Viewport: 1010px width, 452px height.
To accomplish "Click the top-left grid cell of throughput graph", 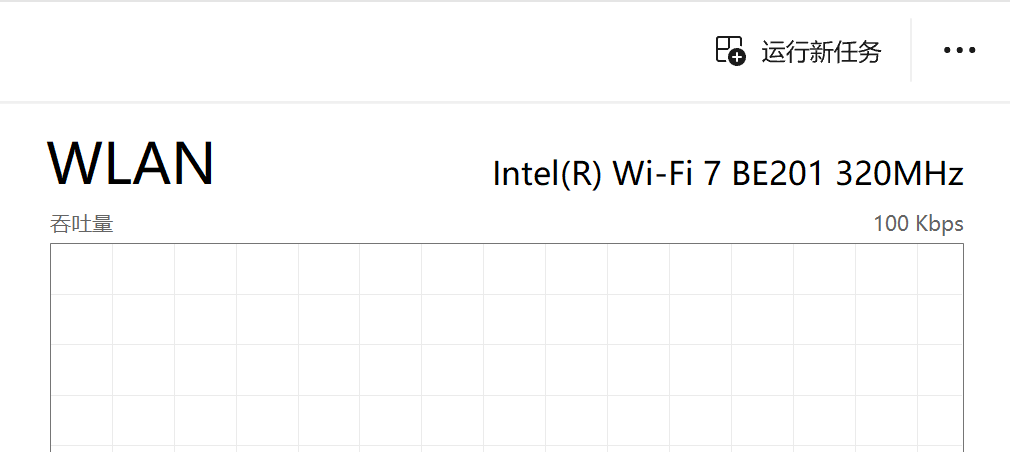I will [x=82, y=269].
